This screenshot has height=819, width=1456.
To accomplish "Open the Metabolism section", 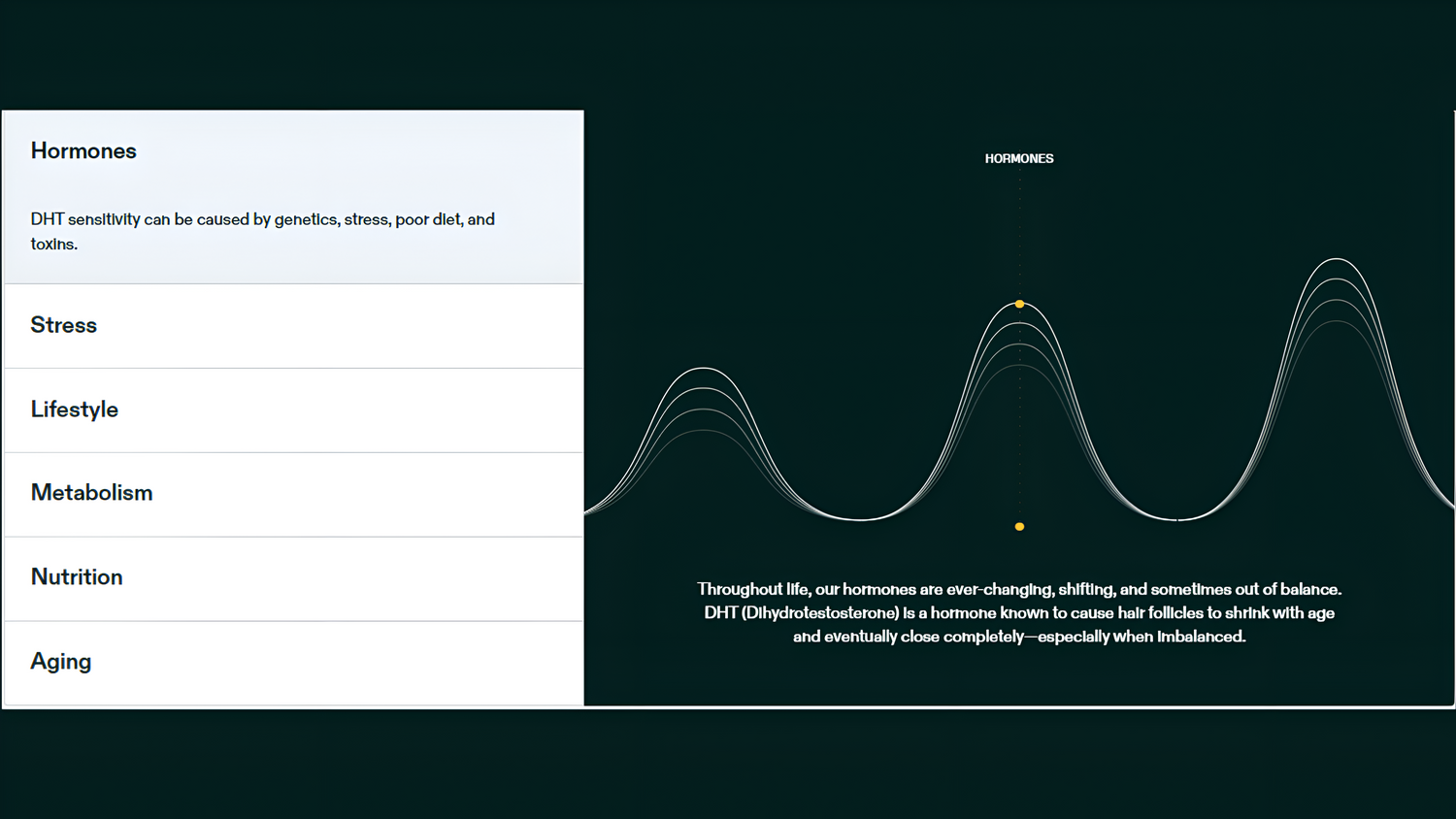I will click(x=92, y=493).
